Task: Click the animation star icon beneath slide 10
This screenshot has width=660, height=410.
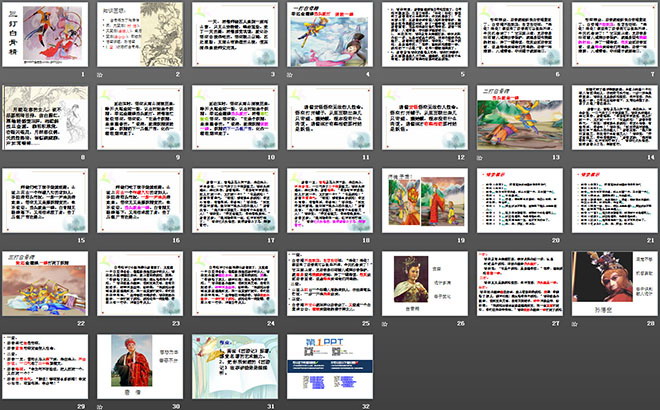Action: tap(196, 158)
